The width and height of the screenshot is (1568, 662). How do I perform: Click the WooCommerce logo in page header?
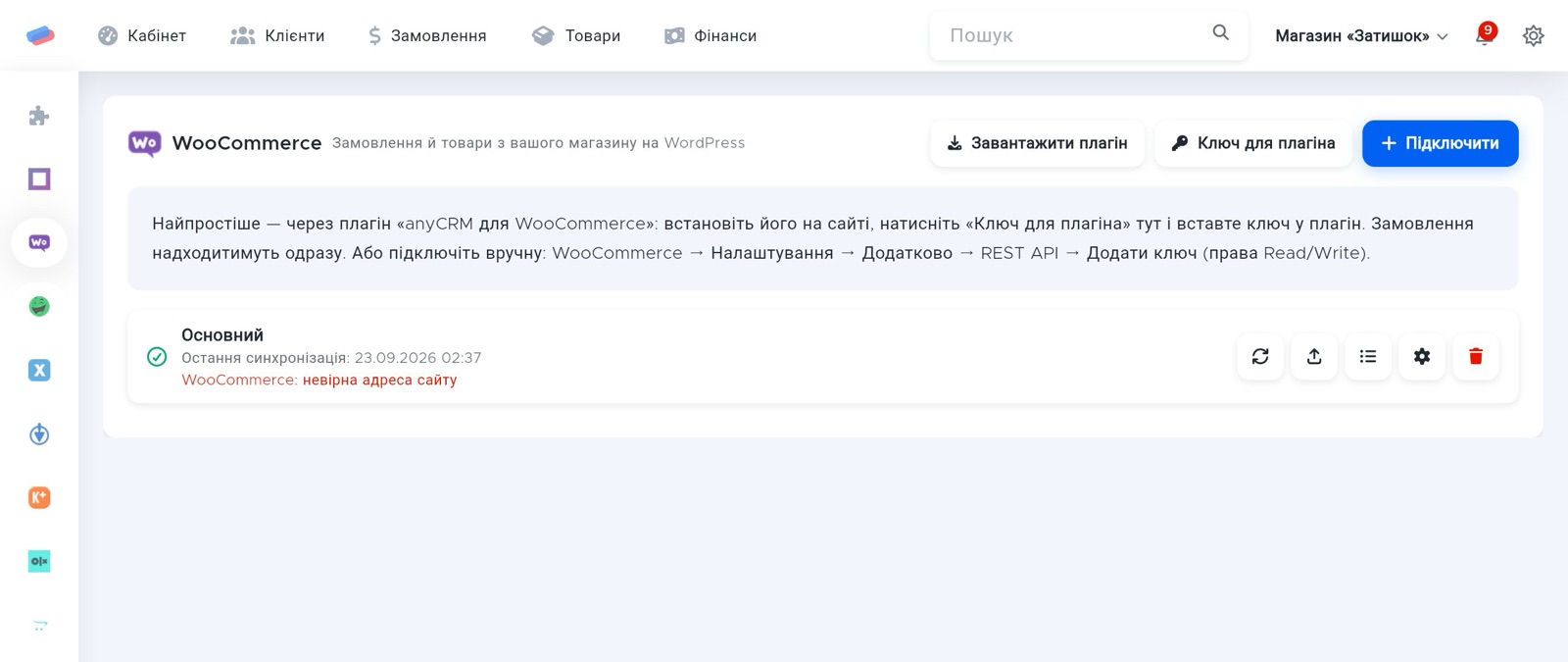click(x=144, y=143)
